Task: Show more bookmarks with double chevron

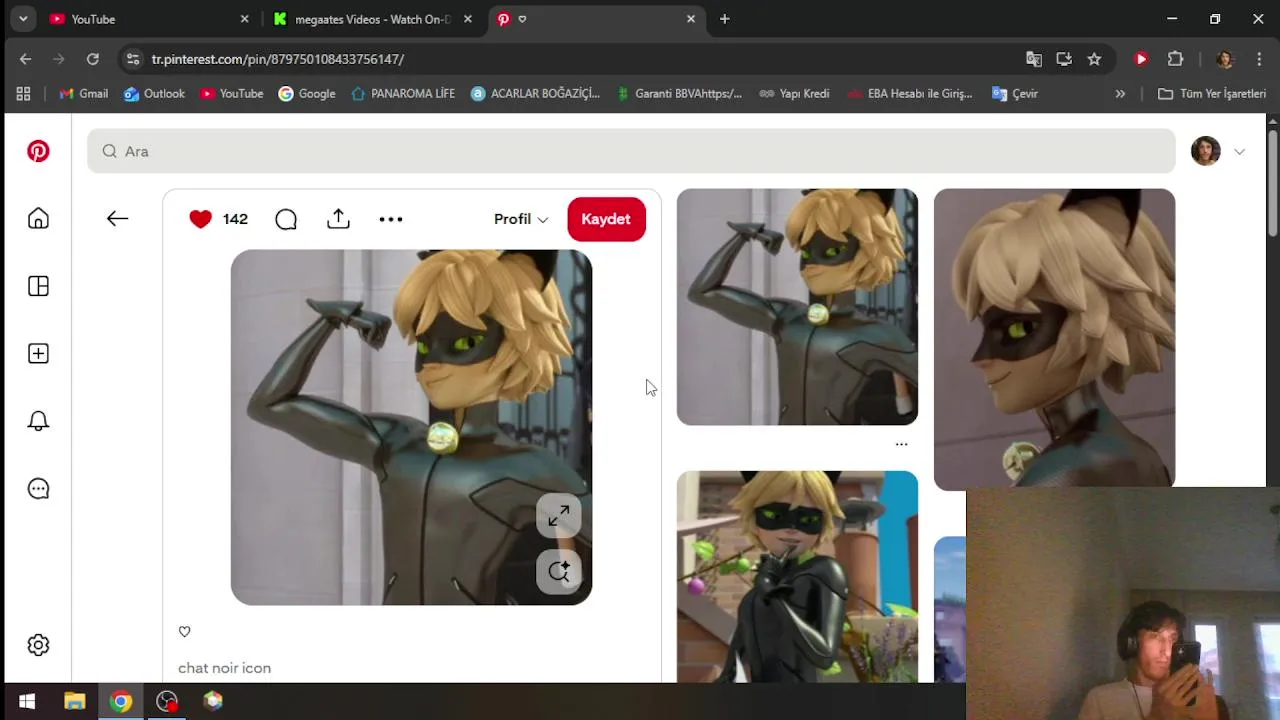Action: [x=1120, y=94]
